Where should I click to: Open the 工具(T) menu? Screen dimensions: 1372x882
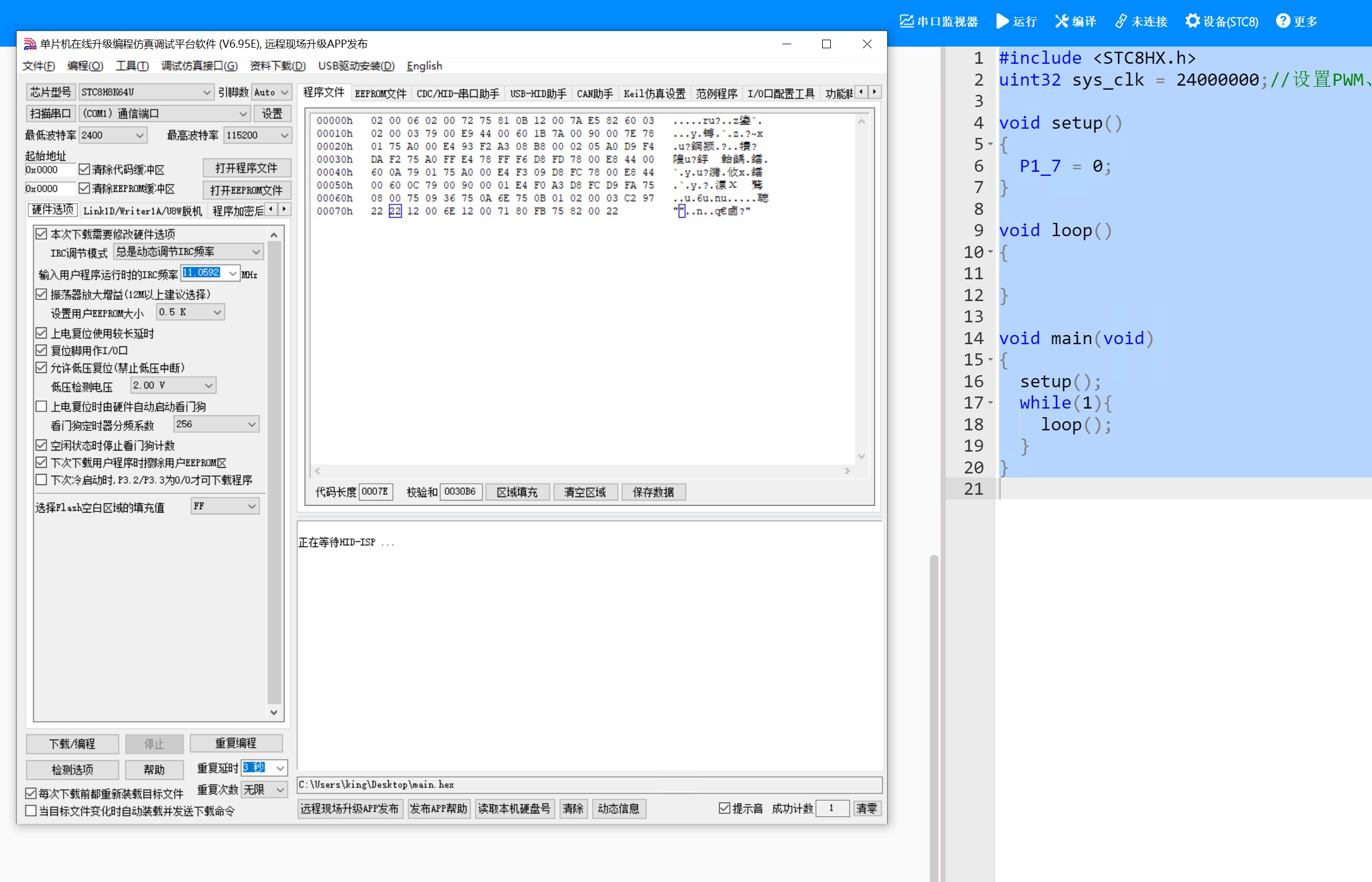(132, 66)
